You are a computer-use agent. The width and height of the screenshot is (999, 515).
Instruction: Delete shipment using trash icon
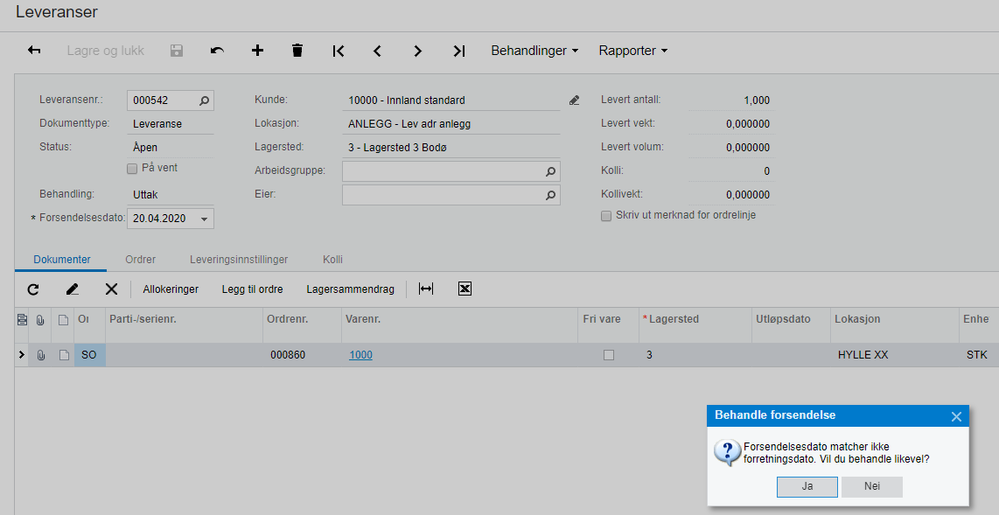click(297, 51)
